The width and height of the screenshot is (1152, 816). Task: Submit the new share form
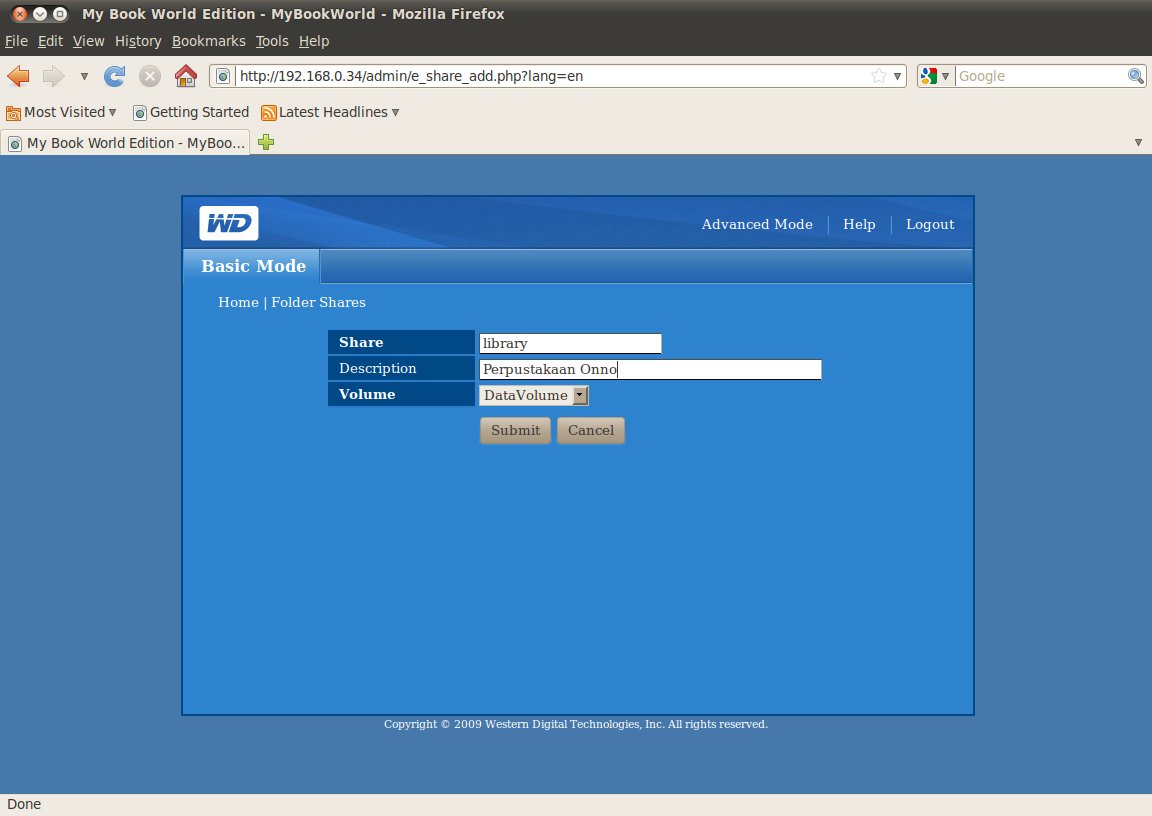pyautogui.click(x=515, y=430)
